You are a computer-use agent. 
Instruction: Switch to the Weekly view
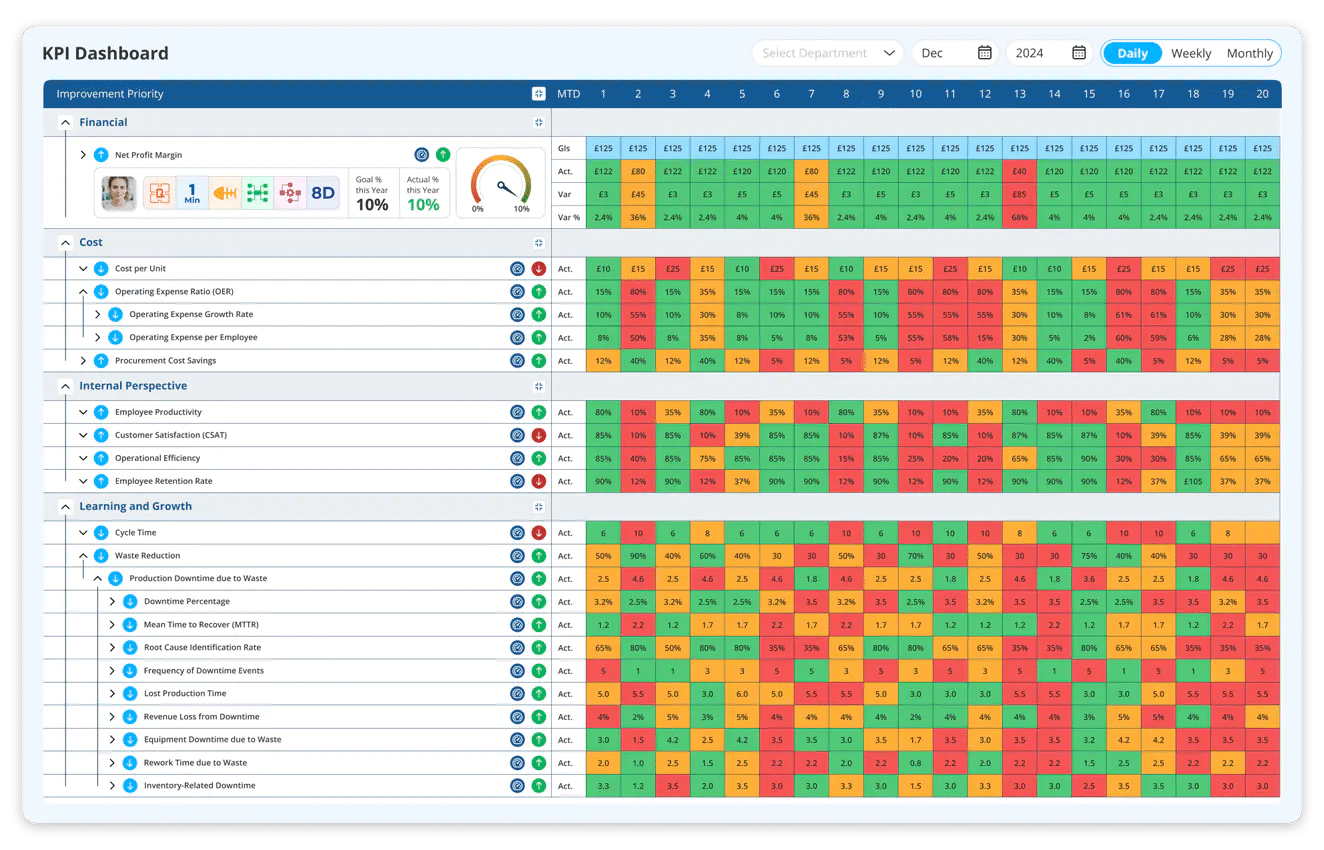1190,52
